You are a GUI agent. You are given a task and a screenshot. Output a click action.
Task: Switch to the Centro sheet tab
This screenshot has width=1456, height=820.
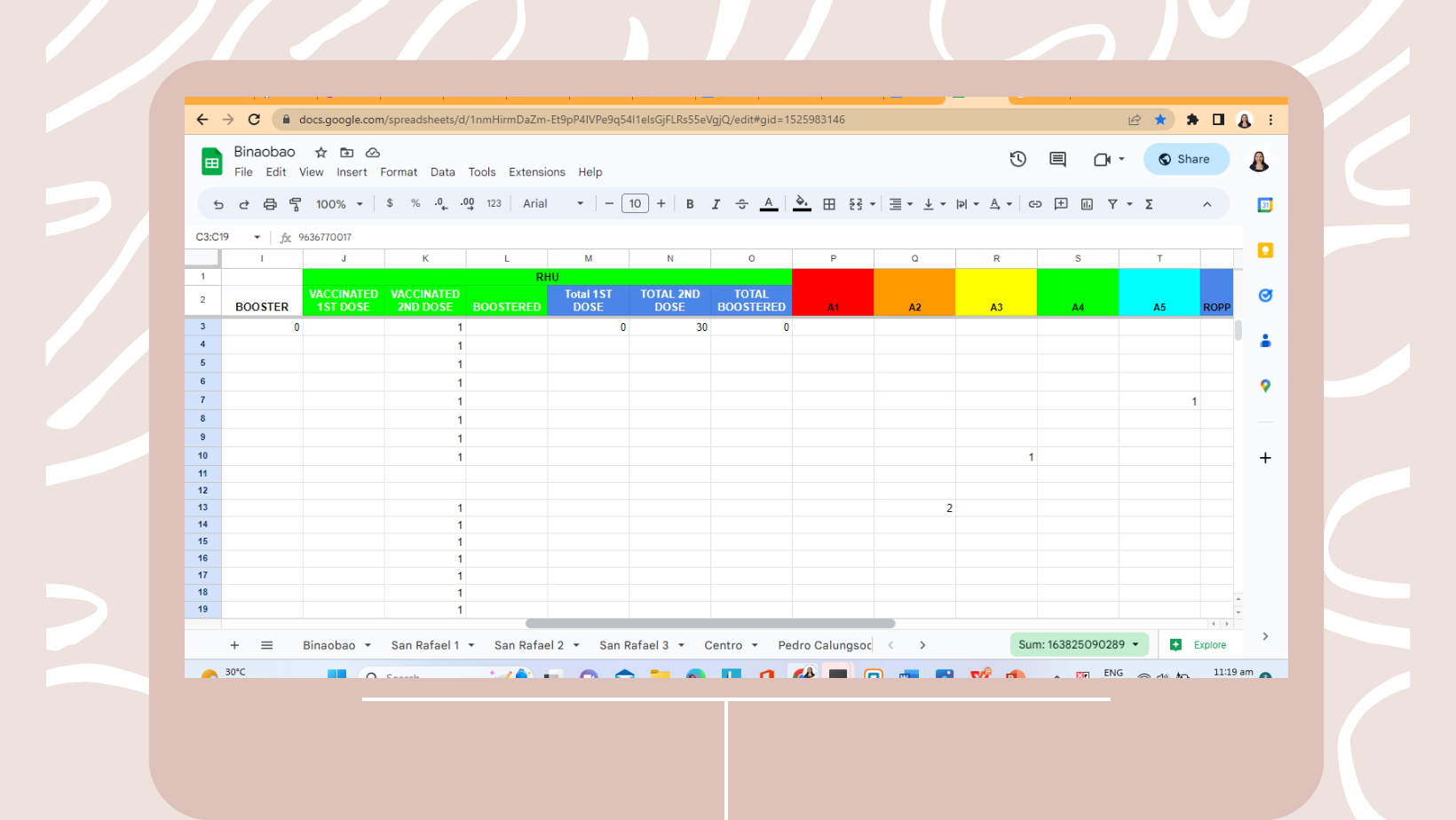click(724, 645)
